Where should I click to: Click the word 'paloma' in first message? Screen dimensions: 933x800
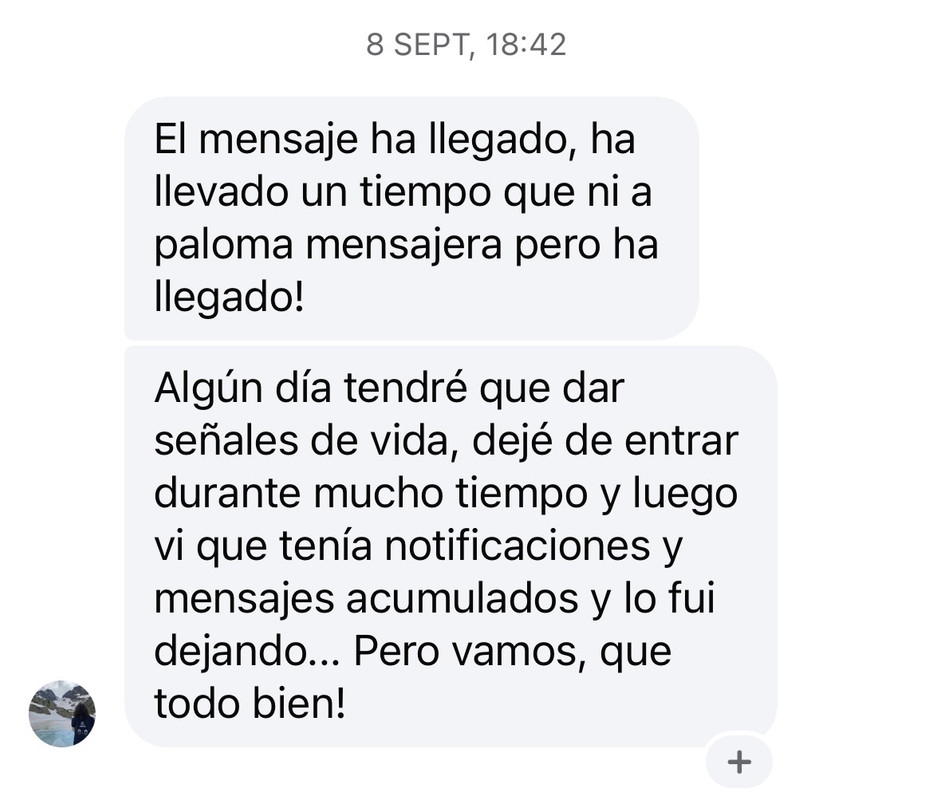pos(223,246)
